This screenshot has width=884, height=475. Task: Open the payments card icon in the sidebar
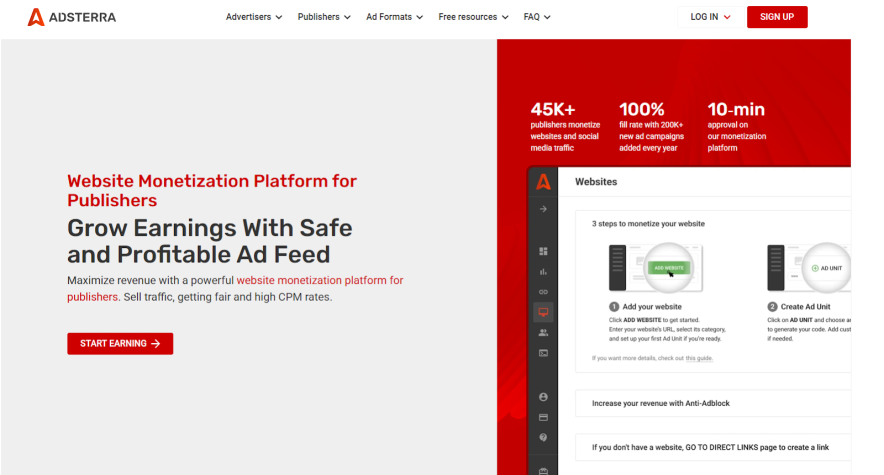click(x=543, y=417)
